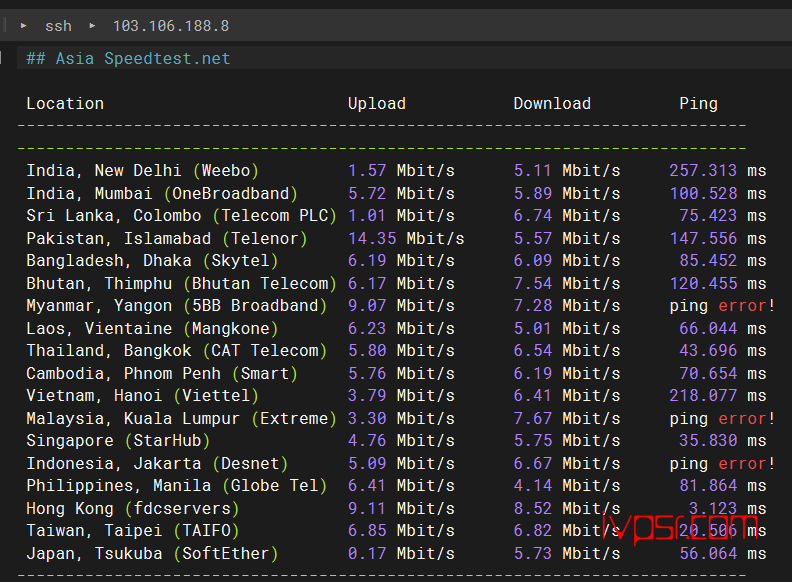Click the 218.077 ms ping value
This screenshot has height=582, width=792.
pos(718,396)
